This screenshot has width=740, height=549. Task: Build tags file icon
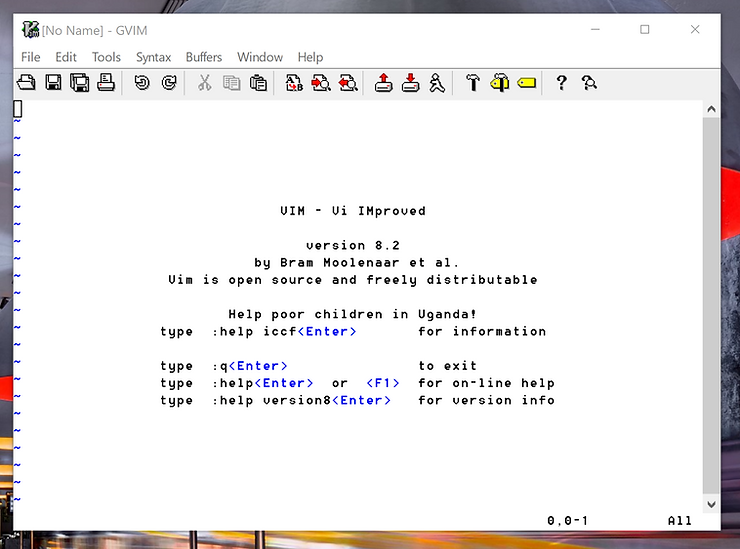[500, 83]
